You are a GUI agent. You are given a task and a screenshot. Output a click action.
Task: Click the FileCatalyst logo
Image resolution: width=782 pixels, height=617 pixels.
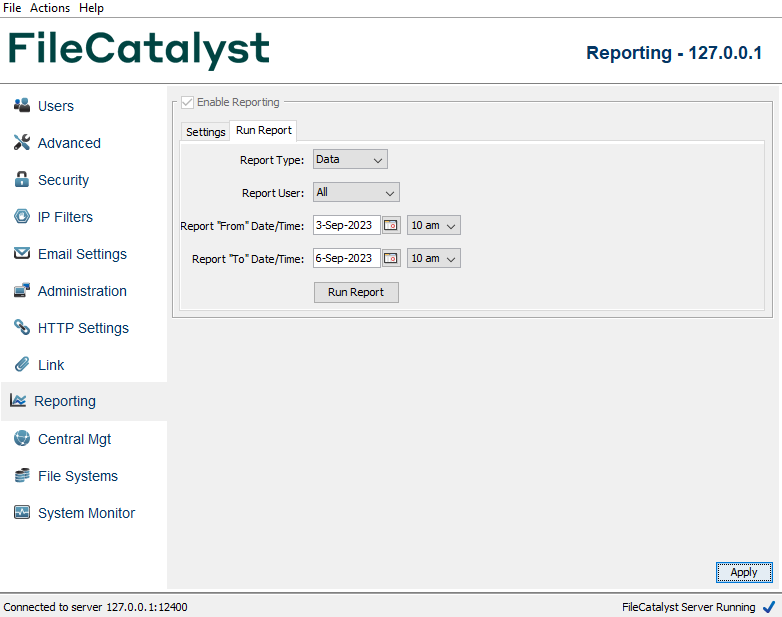[139, 49]
